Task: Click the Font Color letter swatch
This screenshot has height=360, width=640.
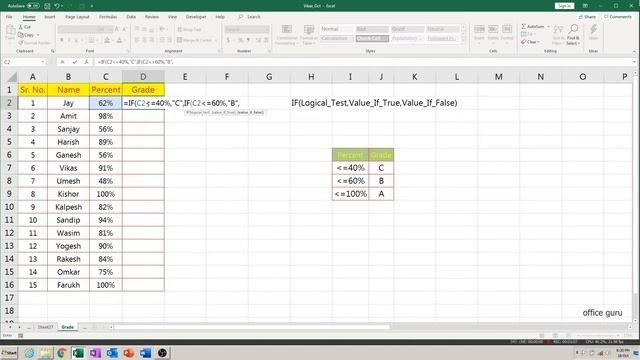Action: tap(120, 40)
